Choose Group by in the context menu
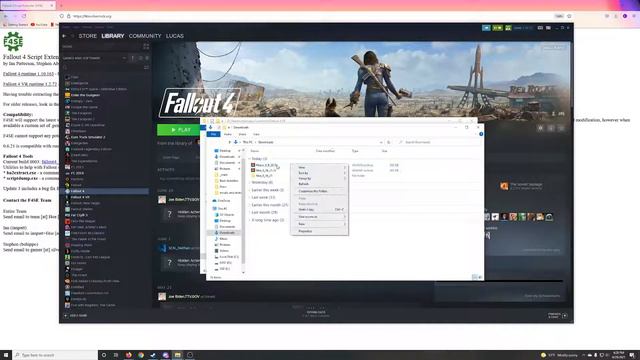This screenshot has width=640, height=360. (319, 178)
